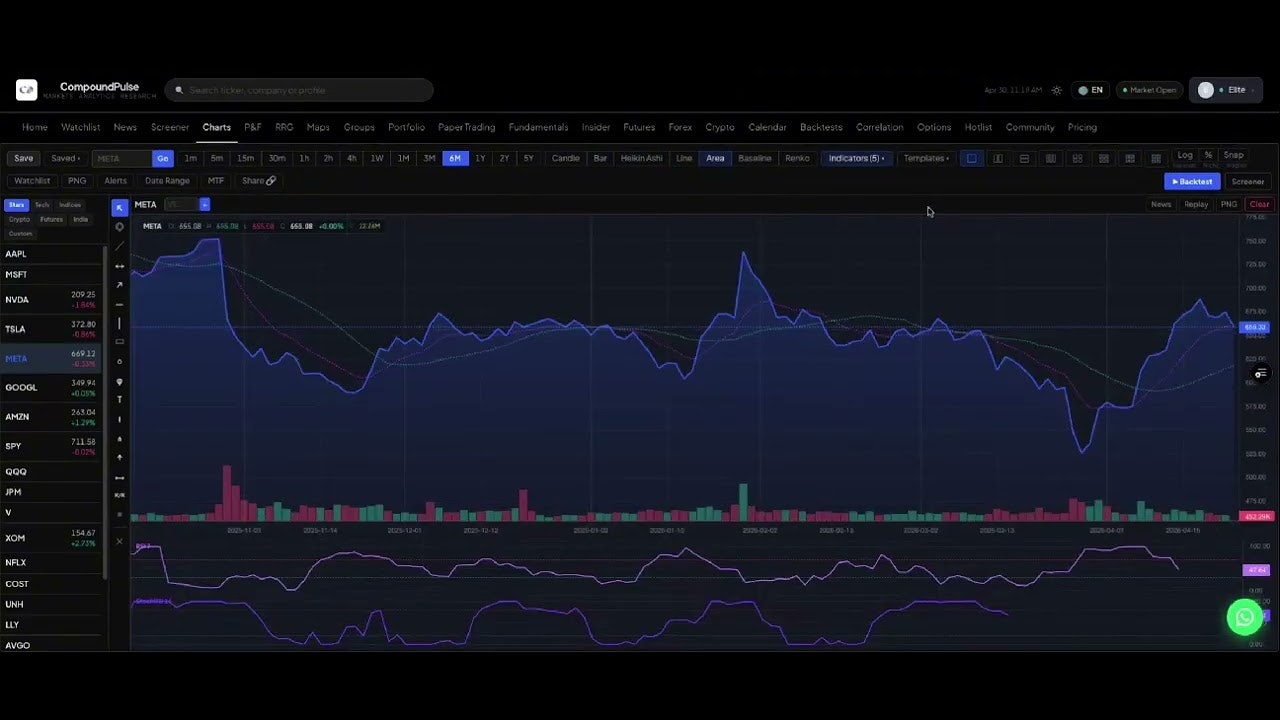Click the red Clear button
The width and height of the screenshot is (1280, 720).
click(1259, 204)
